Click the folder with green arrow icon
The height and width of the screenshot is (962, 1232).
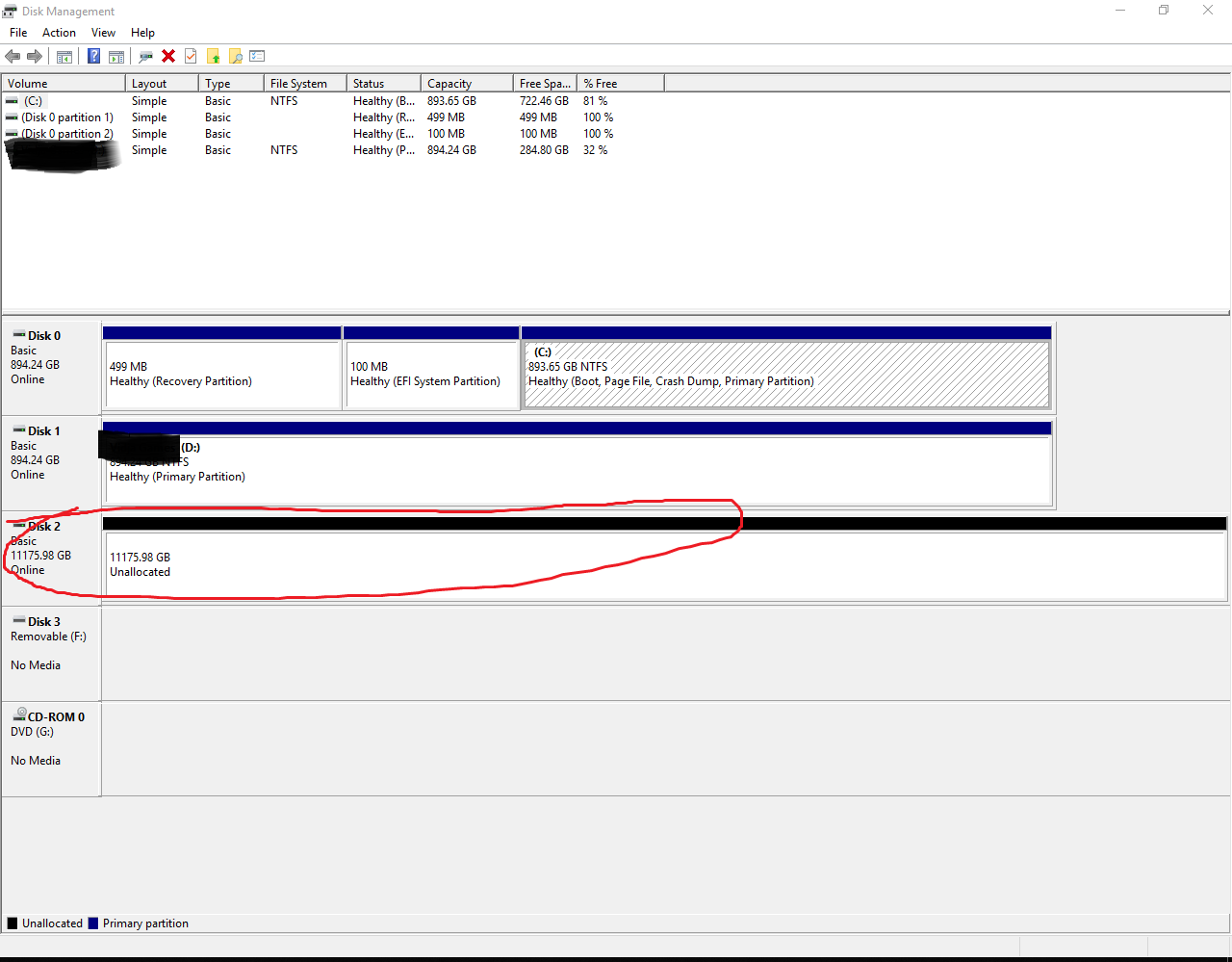[x=213, y=57]
